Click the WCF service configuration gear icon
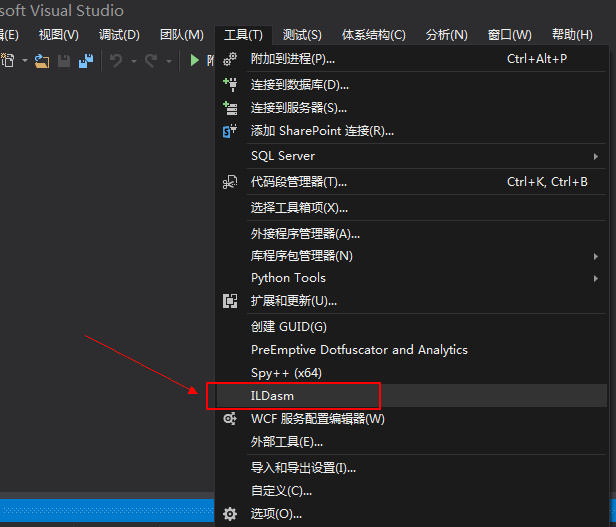Viewport: 616px width, 527px height. tap(230, 419)
